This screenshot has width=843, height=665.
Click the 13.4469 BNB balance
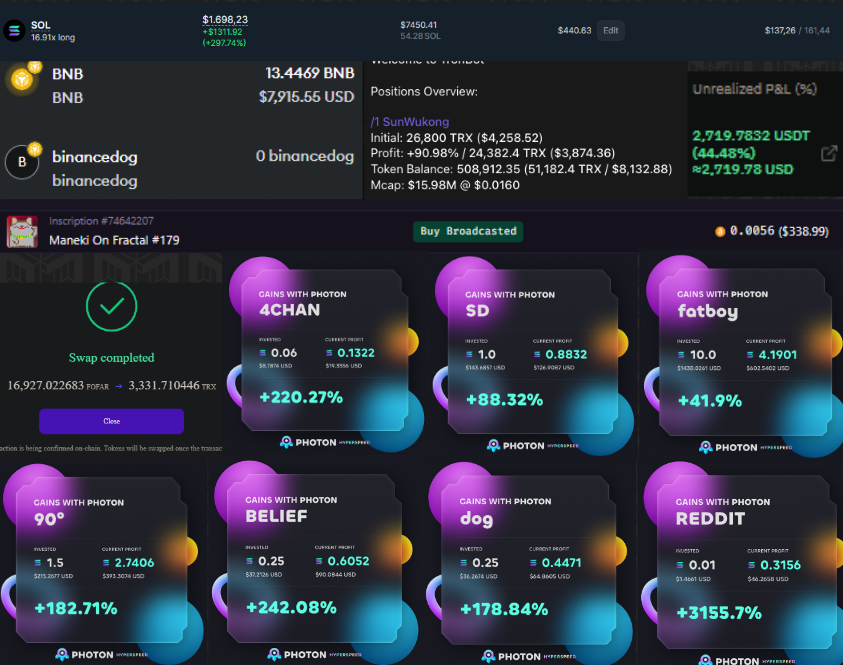click(x=310, y=73)
